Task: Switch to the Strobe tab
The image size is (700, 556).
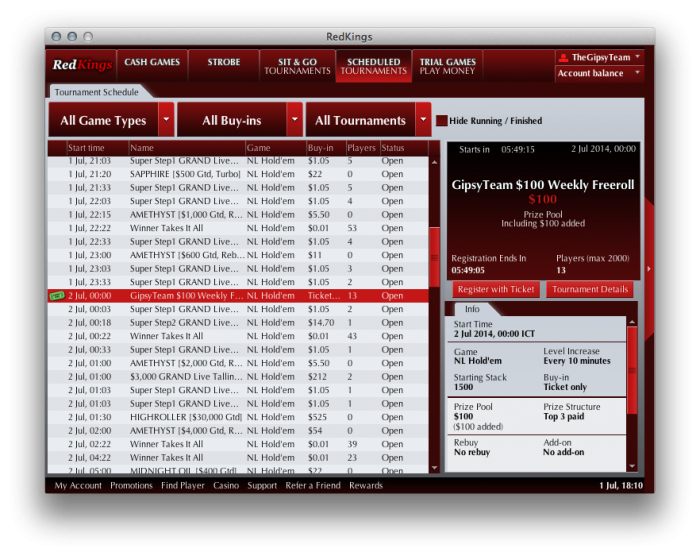Action: [224, 65]
